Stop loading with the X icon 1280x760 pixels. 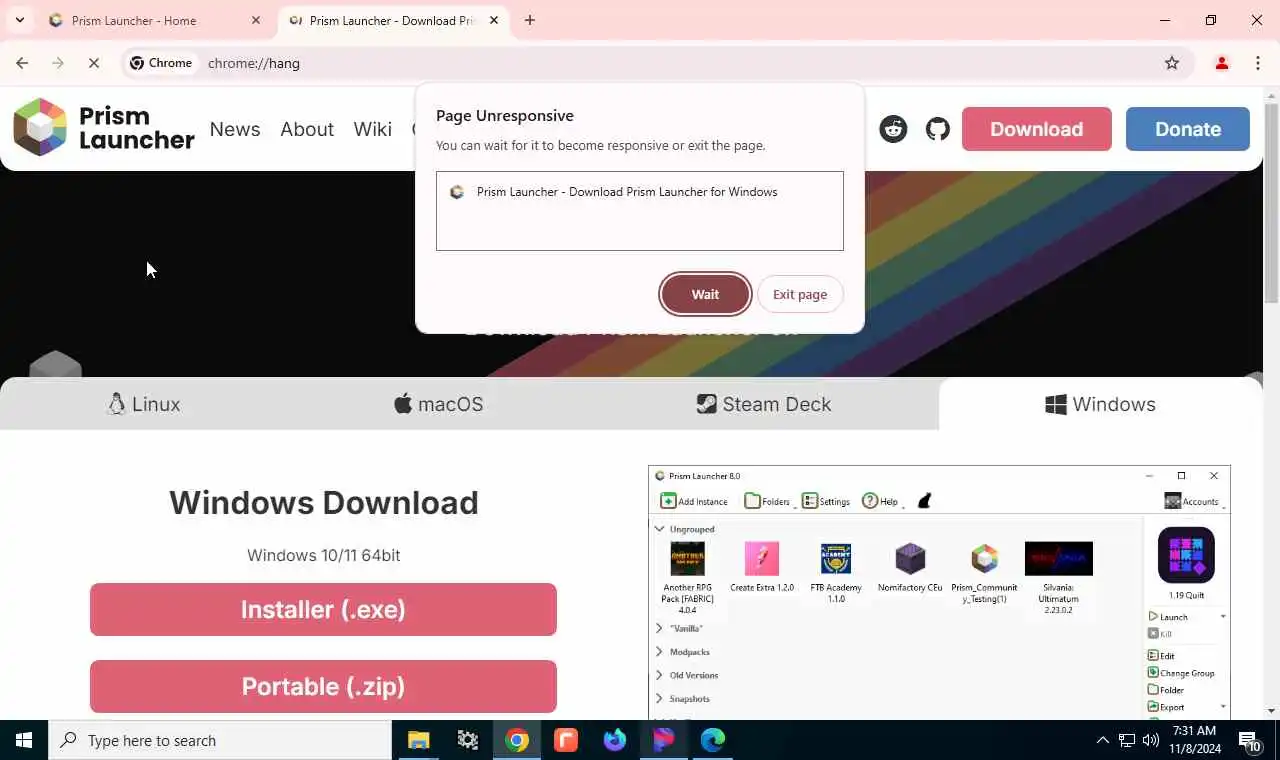coord(93,63)
